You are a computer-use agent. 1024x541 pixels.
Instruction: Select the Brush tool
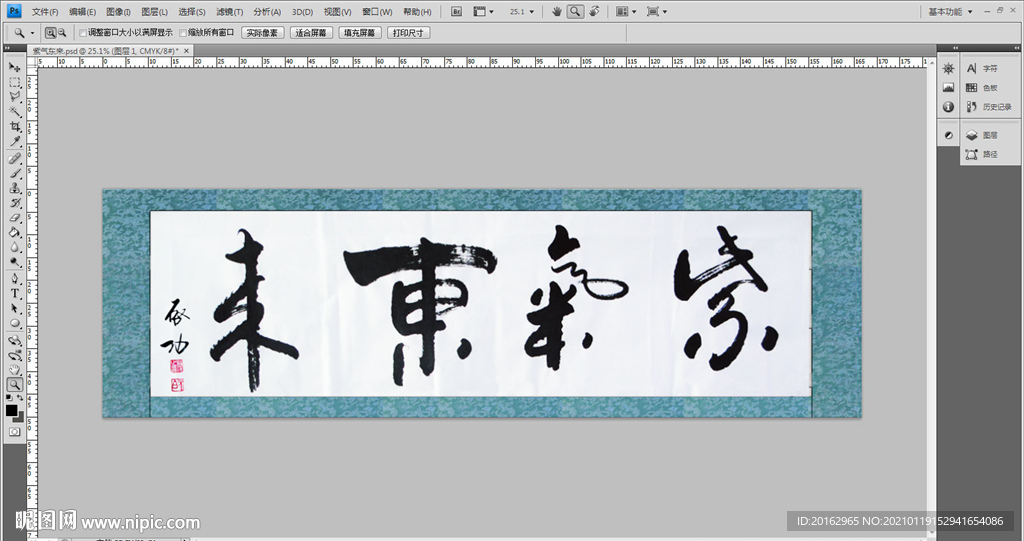(x=14, y=174)
